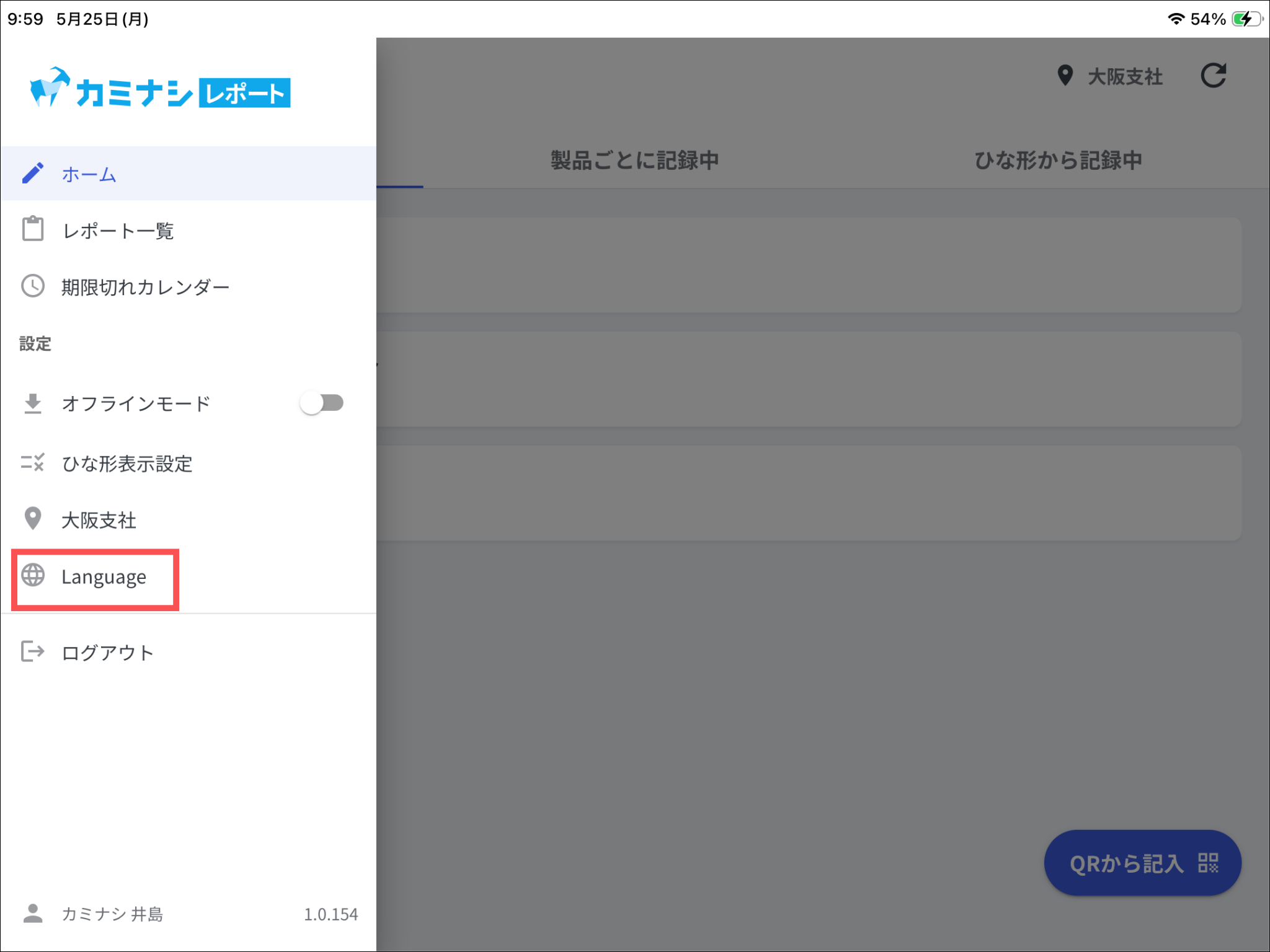Click the logout arrow icon beside ログアウト
The image size is (1270, 952).
[33, 651]
